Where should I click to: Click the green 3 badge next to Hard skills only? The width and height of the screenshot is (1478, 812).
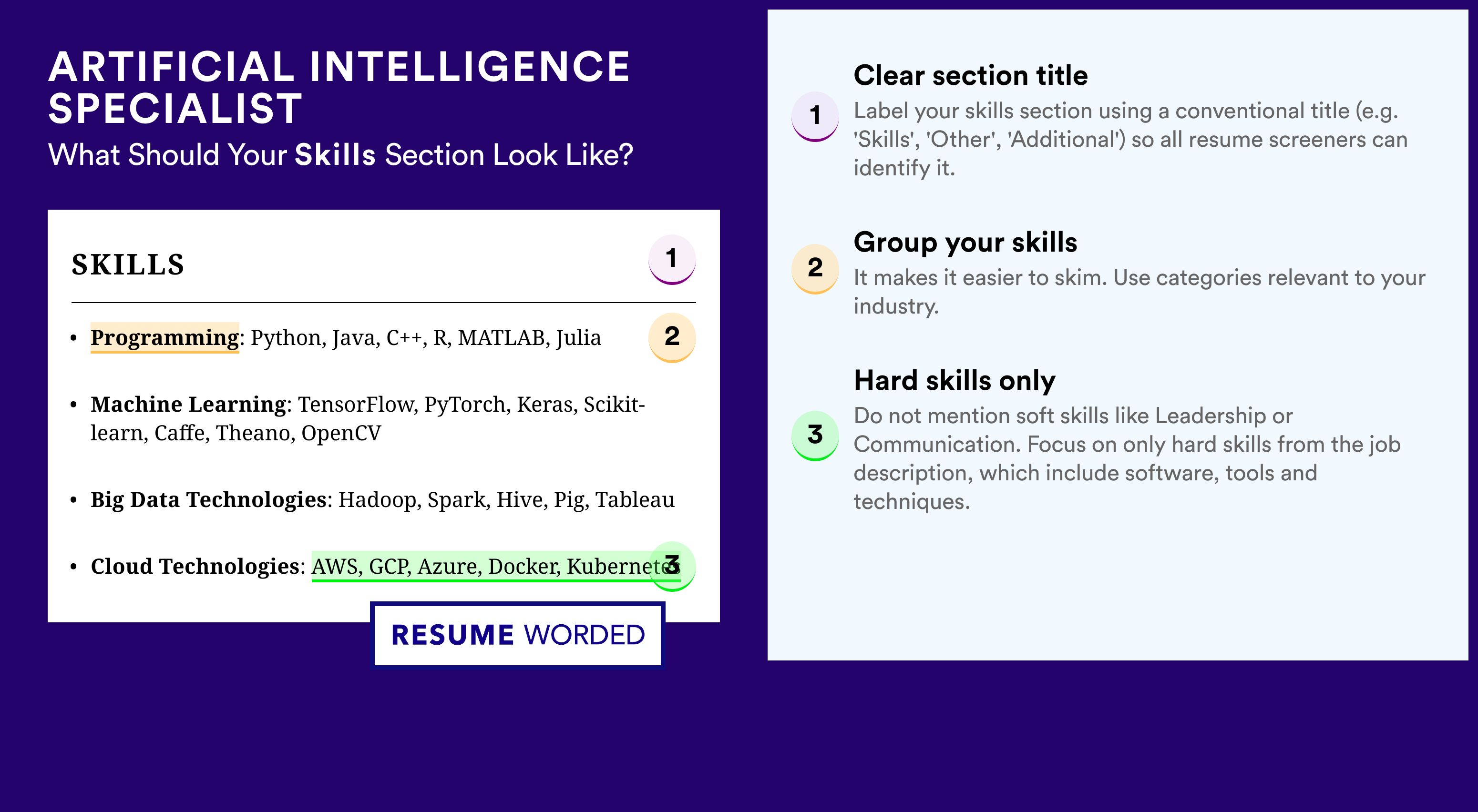pyautogui.click(x=815, y=436)
